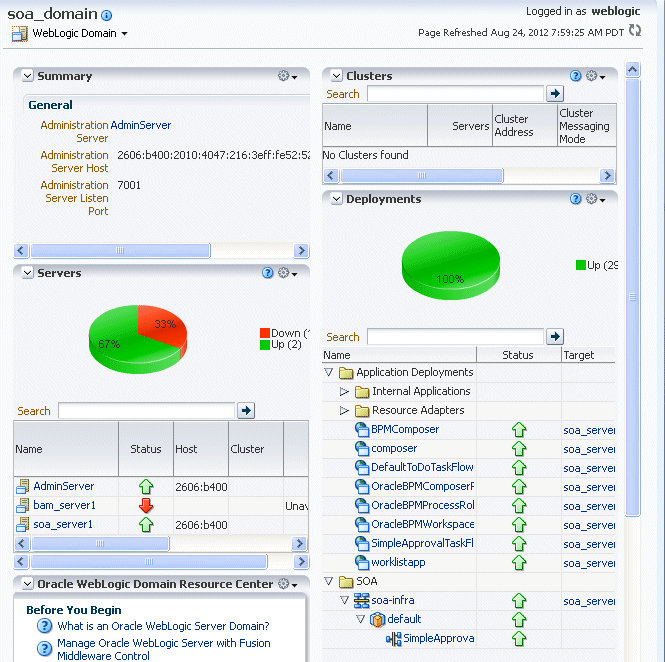This screenshot has width=665, height=662.
Task: Open What is an Oracle WebLogic Server Domain?
Action: pos(163,626)
